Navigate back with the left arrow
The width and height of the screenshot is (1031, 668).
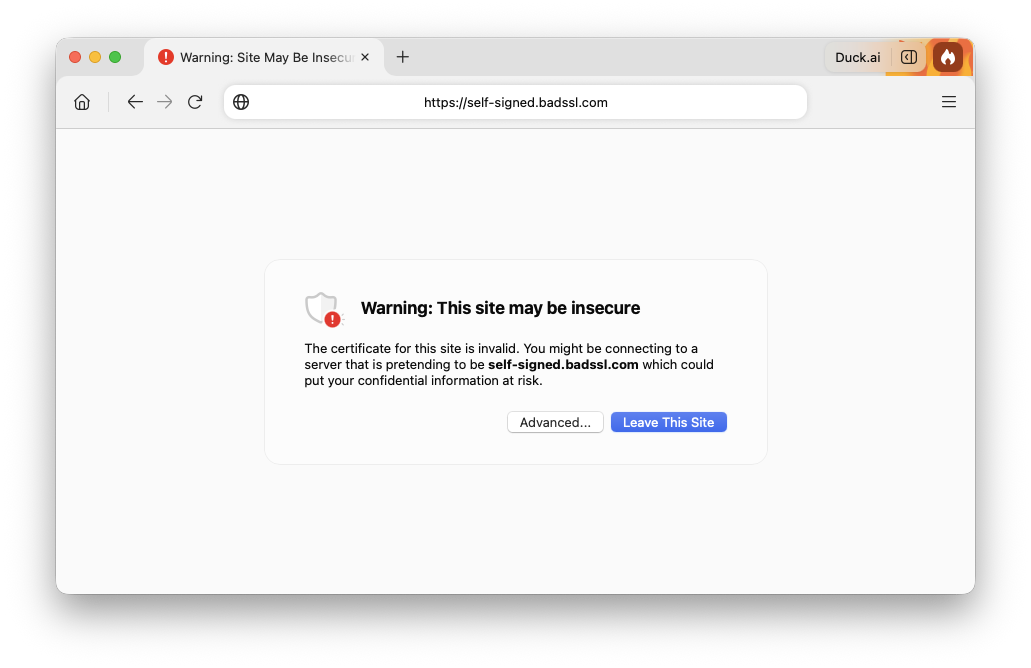[x=135, y=102]
